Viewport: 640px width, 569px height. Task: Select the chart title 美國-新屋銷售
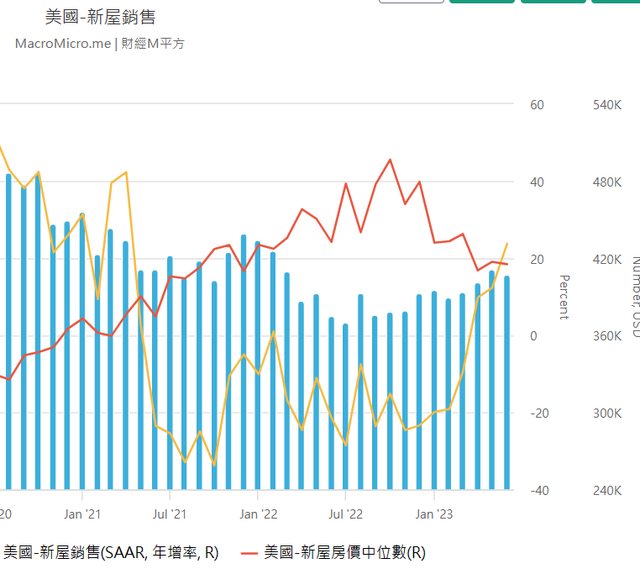coord(100,17)
